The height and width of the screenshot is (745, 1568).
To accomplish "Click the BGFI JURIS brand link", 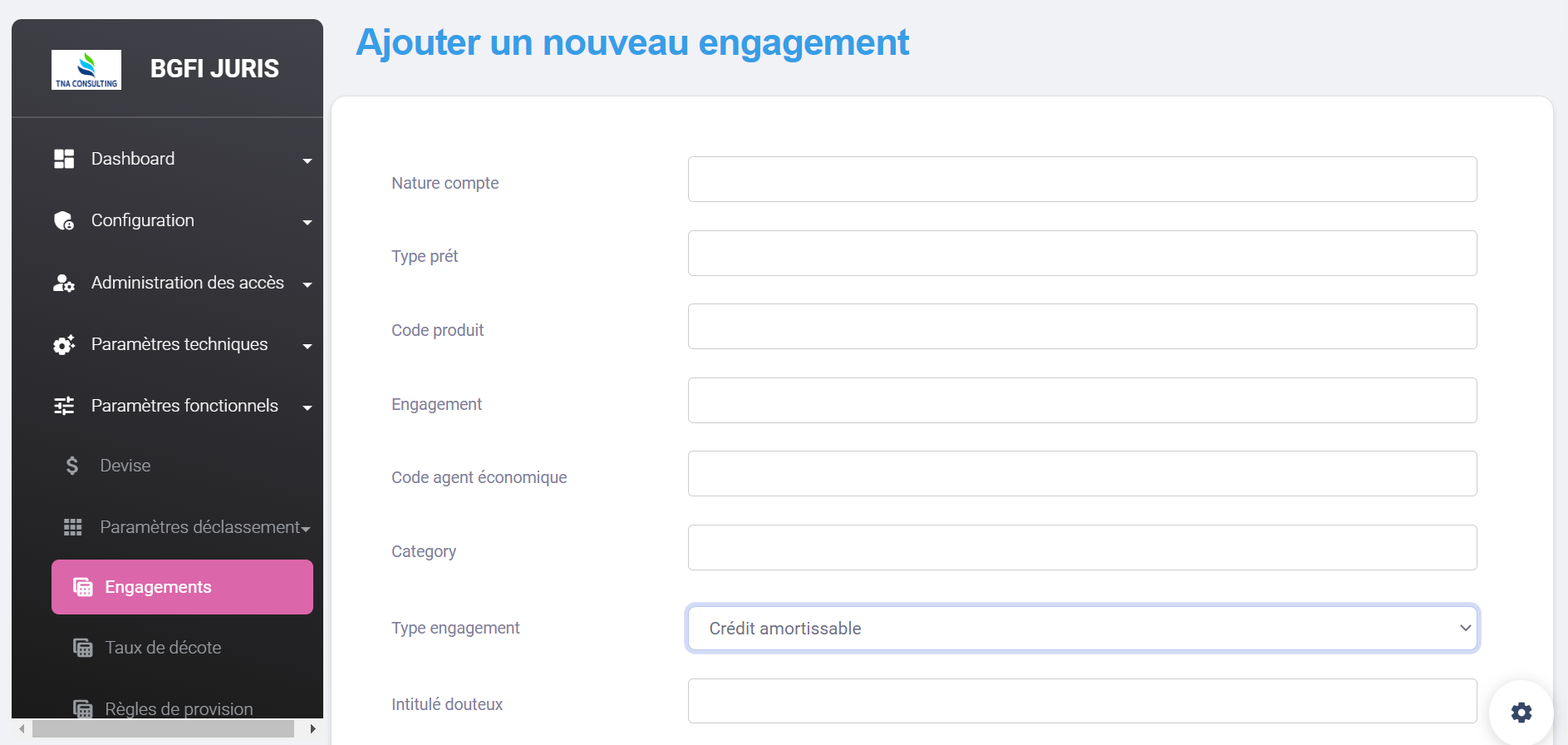I will (x=214, y=69).
